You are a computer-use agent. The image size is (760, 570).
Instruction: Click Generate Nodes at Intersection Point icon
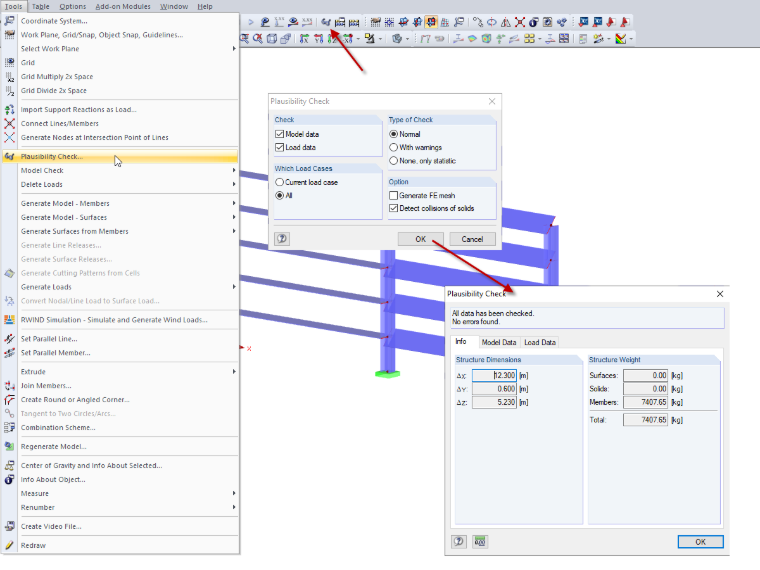(x=9, y=138)
